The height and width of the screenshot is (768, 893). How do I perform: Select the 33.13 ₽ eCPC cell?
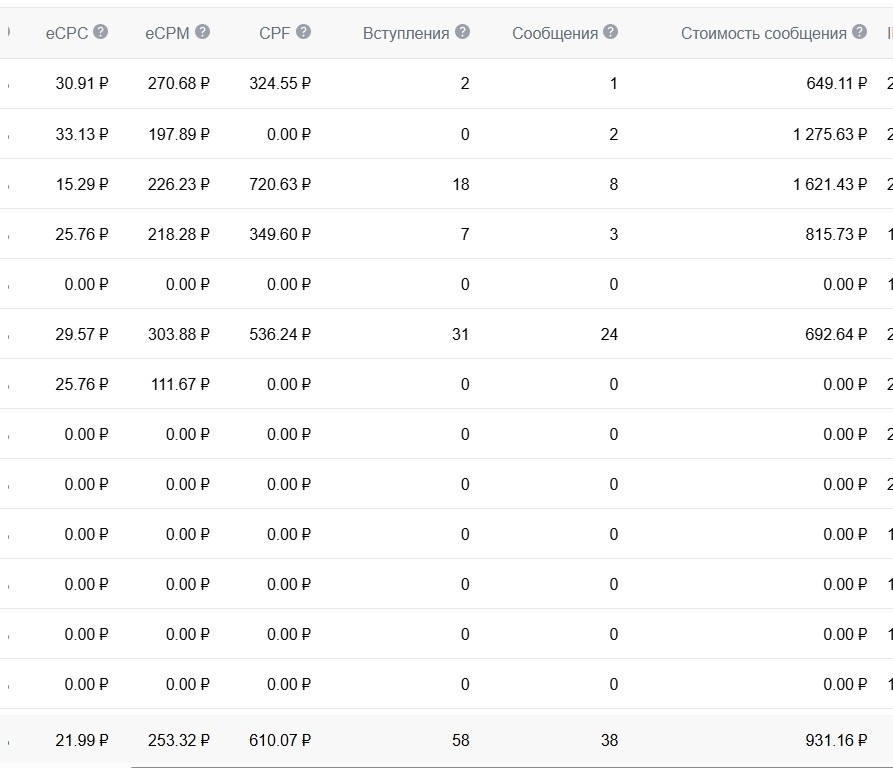[x=82, y=134]
